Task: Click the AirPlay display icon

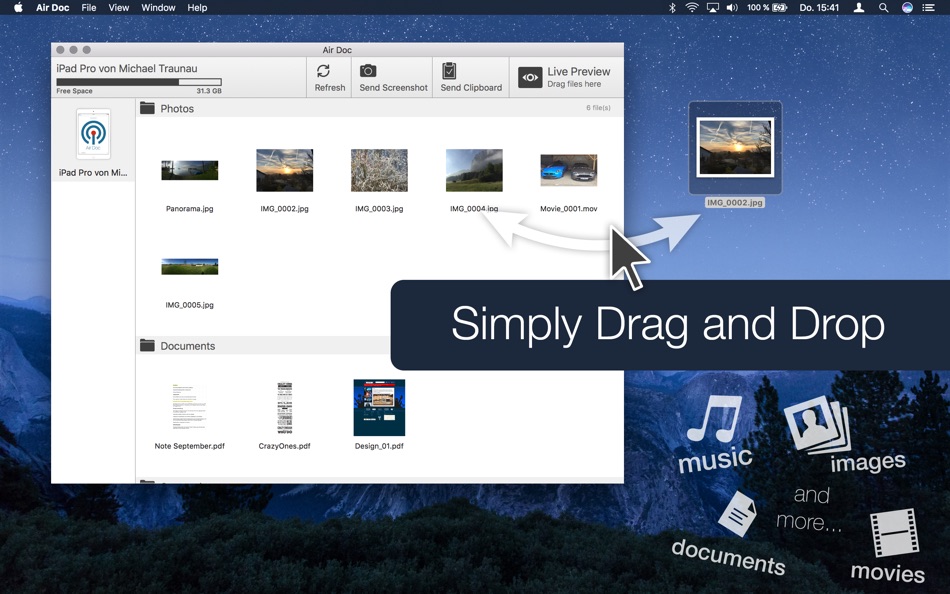Action: point(712,7)
